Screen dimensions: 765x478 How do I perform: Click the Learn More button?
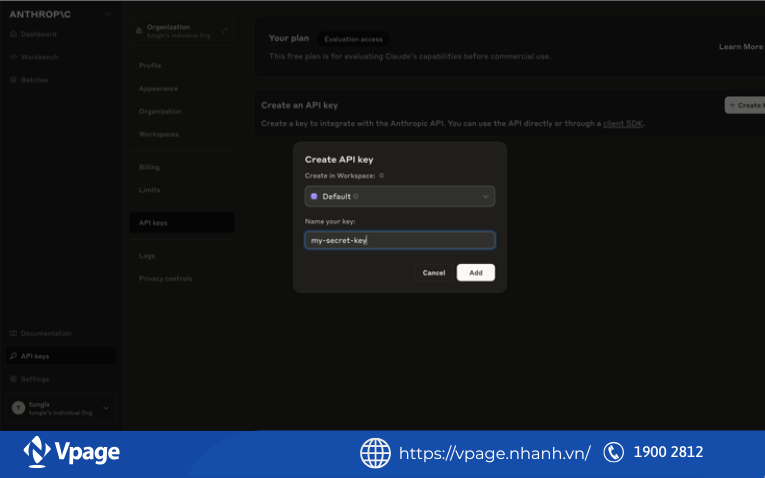pyautogui.click(x=740, y=47)
